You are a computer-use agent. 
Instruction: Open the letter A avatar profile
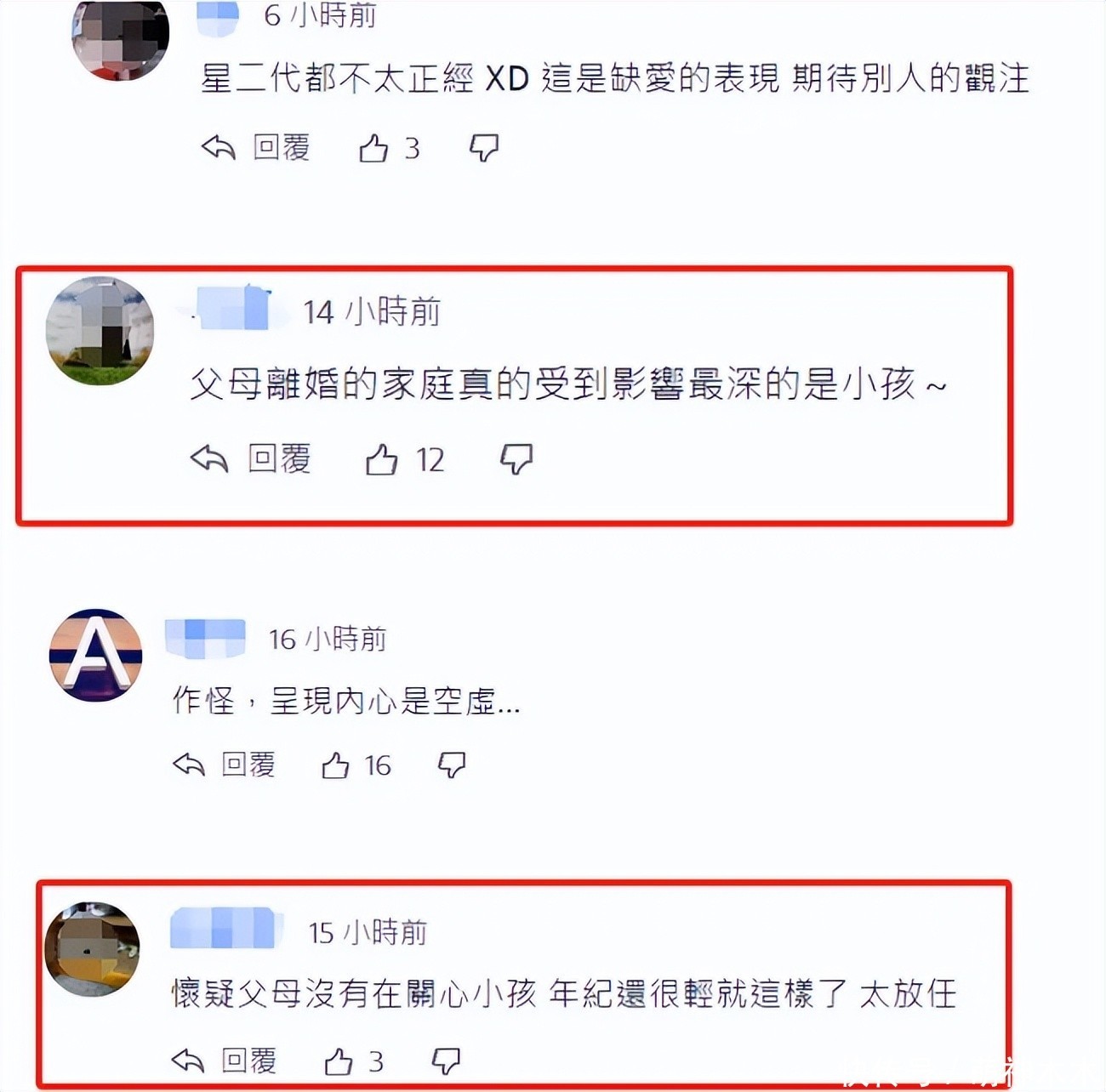[95, 655]
